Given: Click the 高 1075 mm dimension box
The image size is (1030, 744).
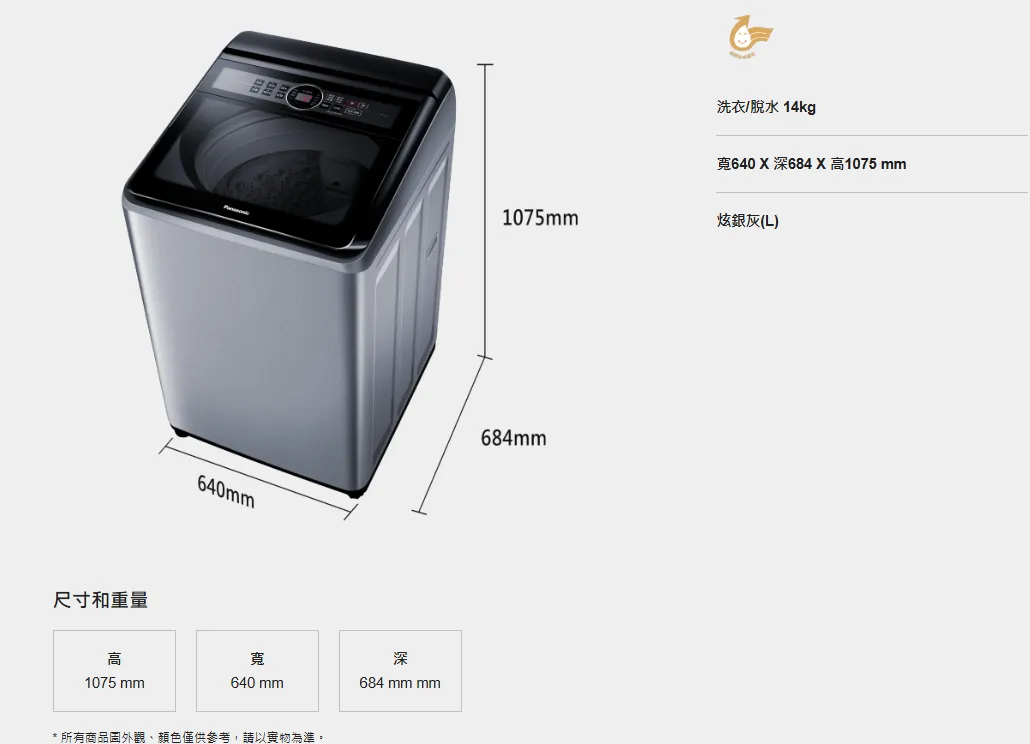Looking at the screenshot, I should coord(114,670).
